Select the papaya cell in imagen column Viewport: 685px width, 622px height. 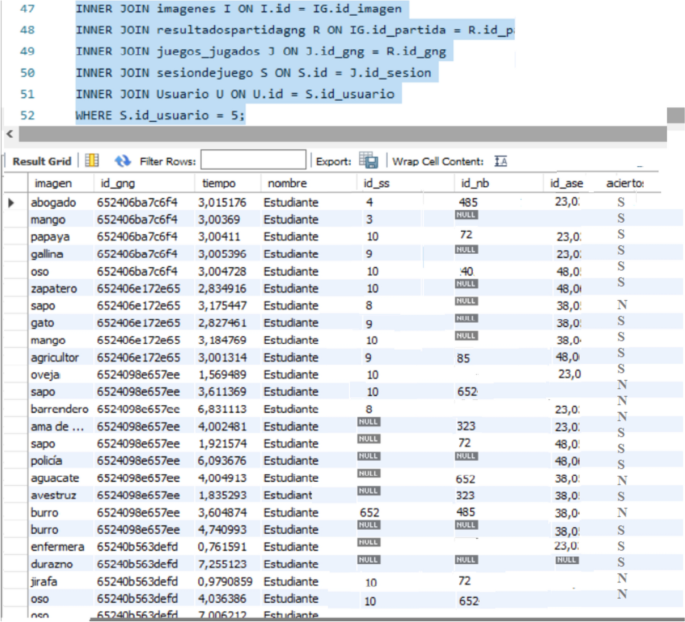click(x=48, y=237)
